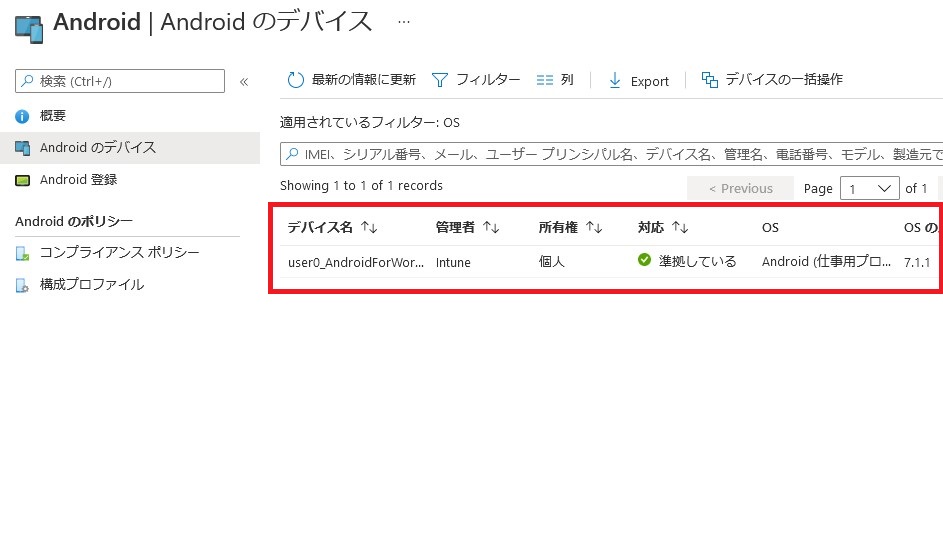This screenshot has width=943, height=554.
Task: Sort by 対応 column arrows
Action: tap(680, 227)
